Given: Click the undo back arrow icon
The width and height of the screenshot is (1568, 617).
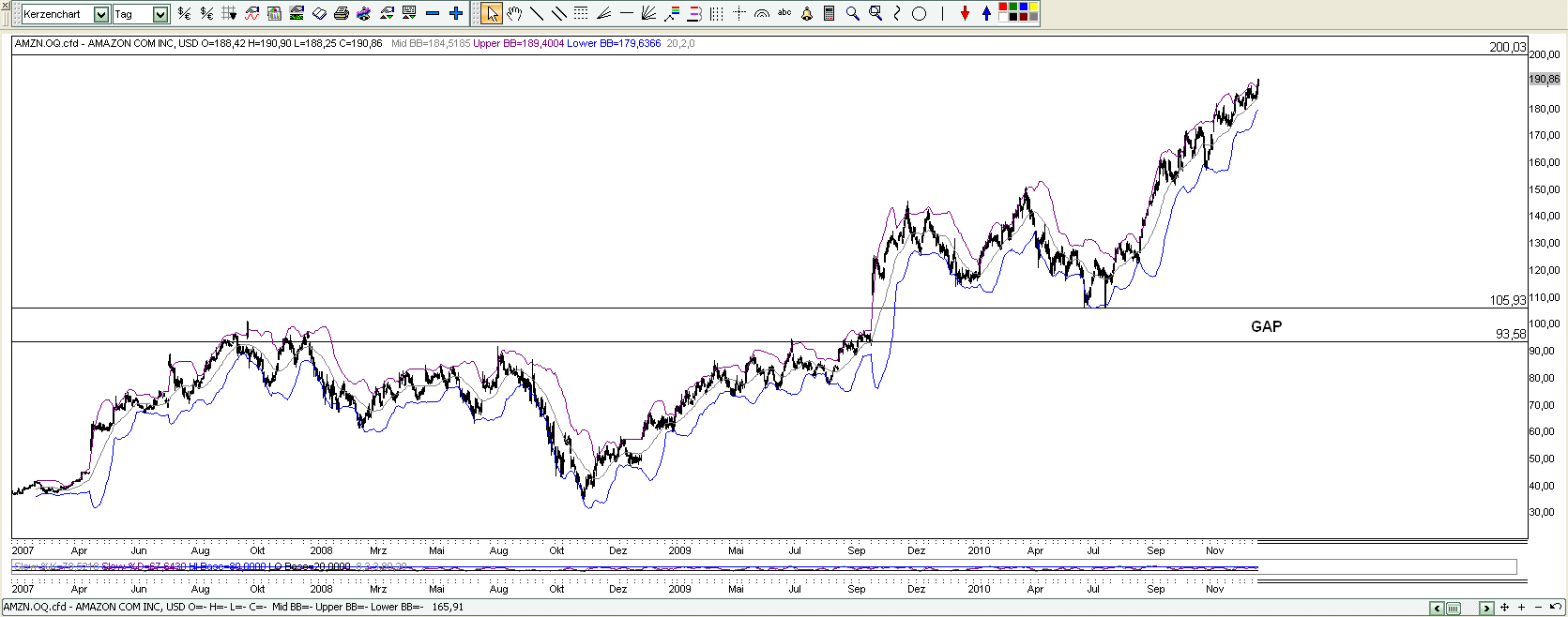Looking at the screenshot, I should 1556,607.
